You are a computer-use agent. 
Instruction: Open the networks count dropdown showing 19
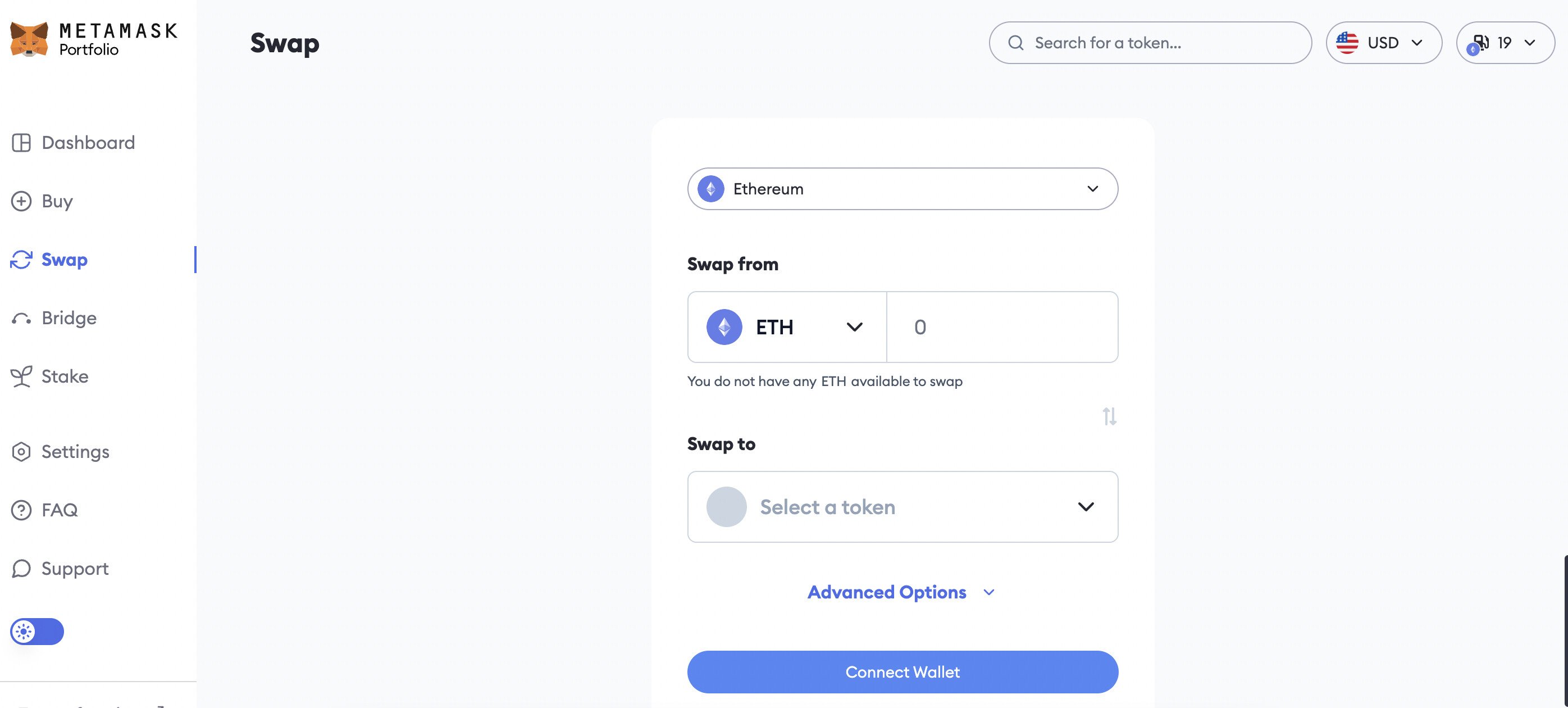(x=1505, y=43)
